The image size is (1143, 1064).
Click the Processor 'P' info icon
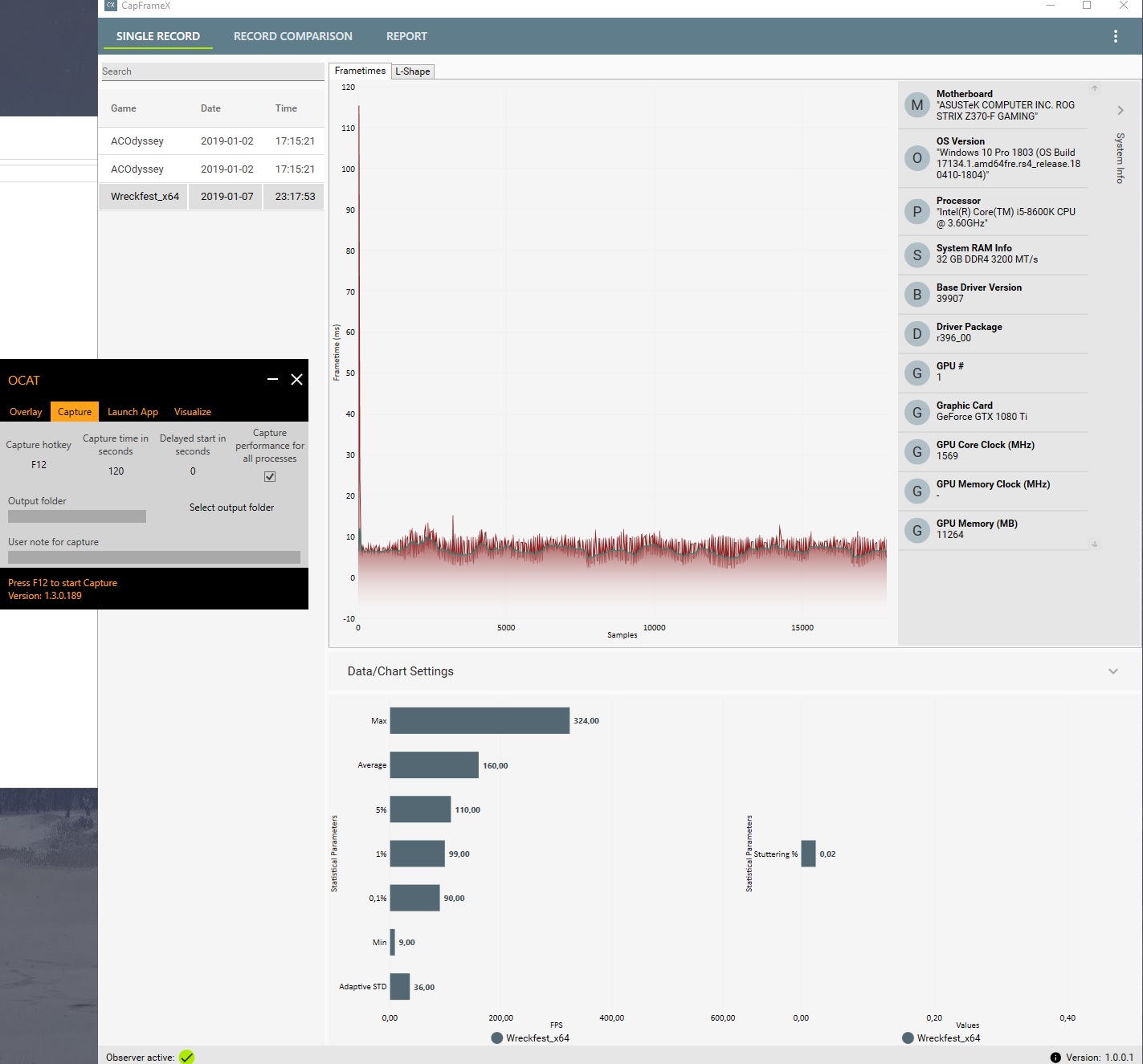[x=917, y=212]
